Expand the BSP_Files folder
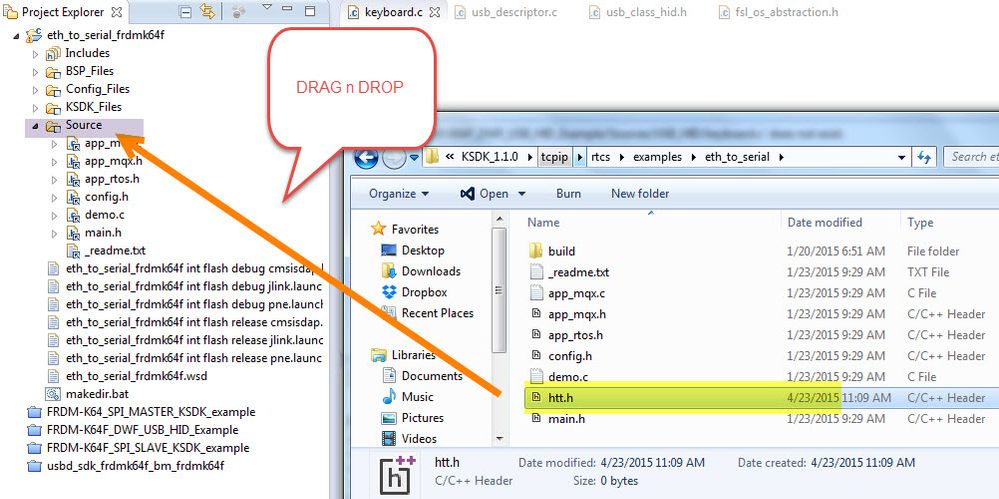 pyautogui.click(x=36, y=72)
